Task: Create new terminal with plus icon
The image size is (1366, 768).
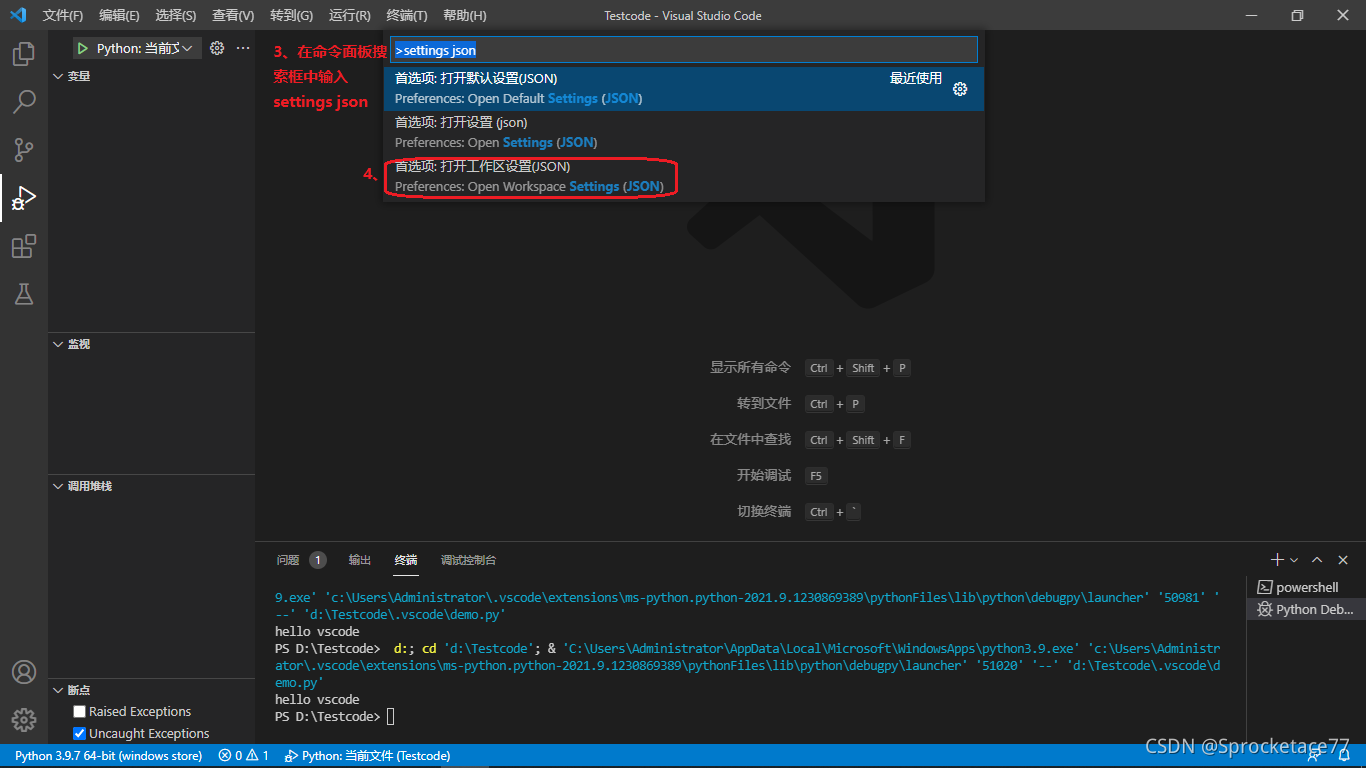Action: [1277, 560]
